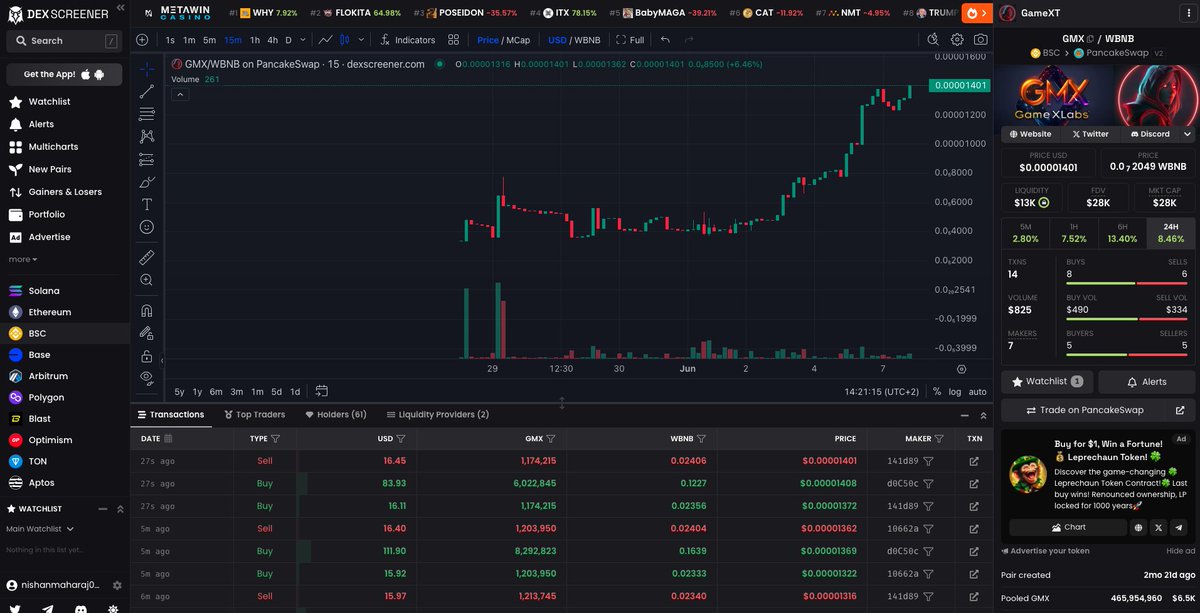The image size is (1200, 613).
Task: Switch to the Top Traders tab
Action: click(x=253, y=414)
